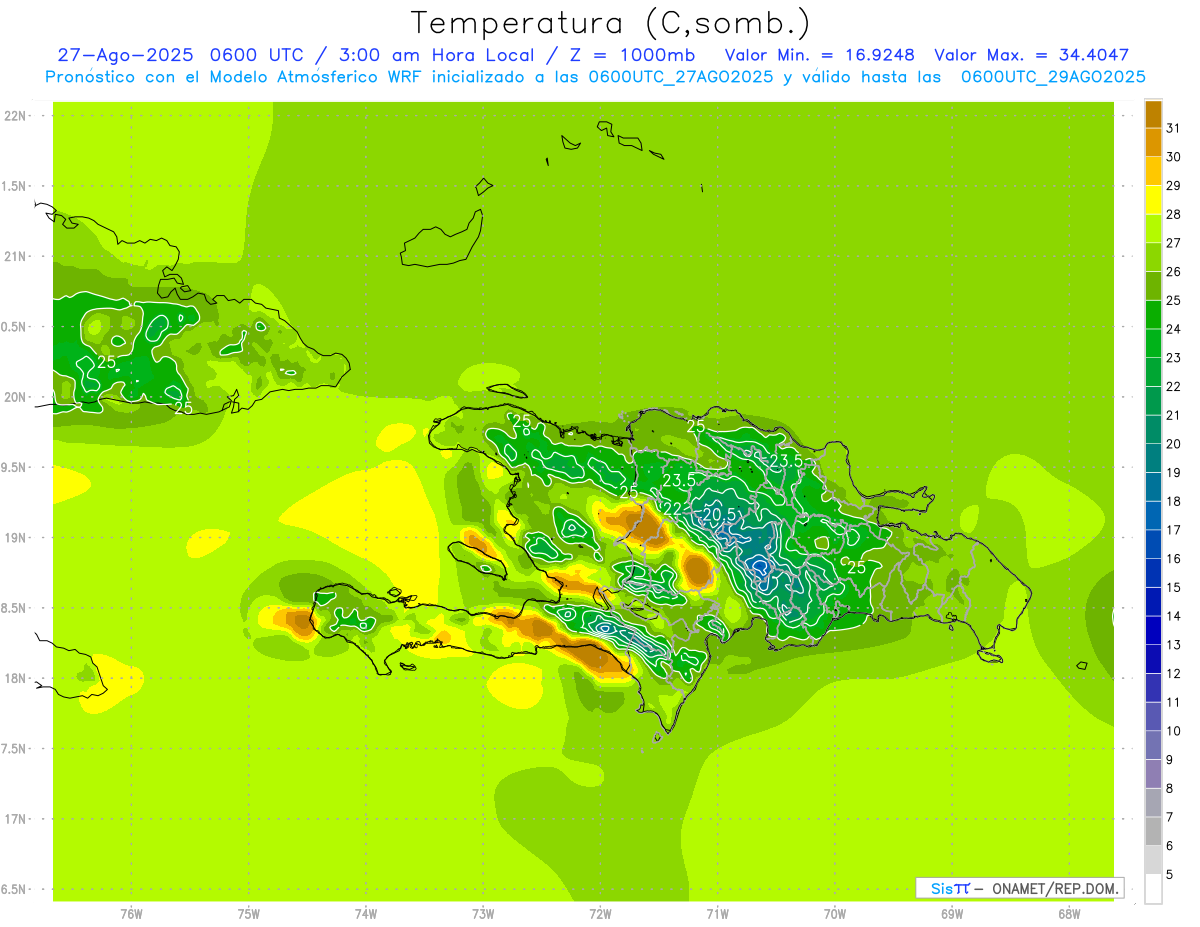This screenshot has height=927, width=1200.
Task: Click the '75W' longitude axis label
Action: click(x=249, y=914)
